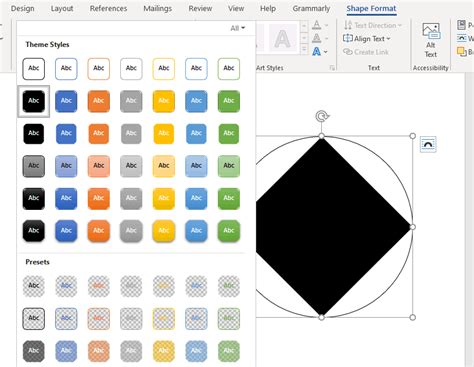Apply the intense effect black style in sixth row
474x367 pixels.
(x=34, y=231)
